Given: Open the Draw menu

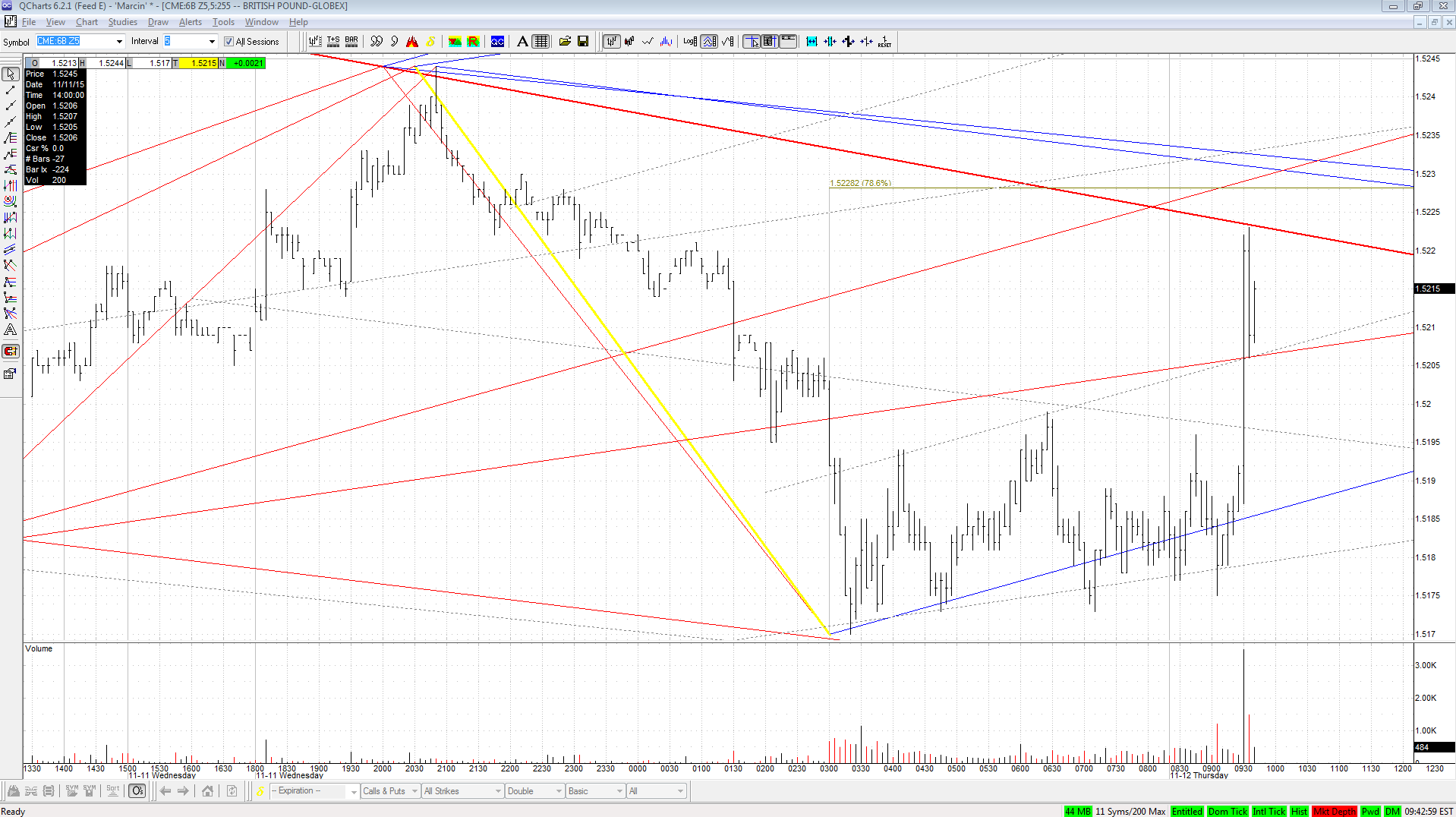Looking at the screenshot, I should point(158,22).
